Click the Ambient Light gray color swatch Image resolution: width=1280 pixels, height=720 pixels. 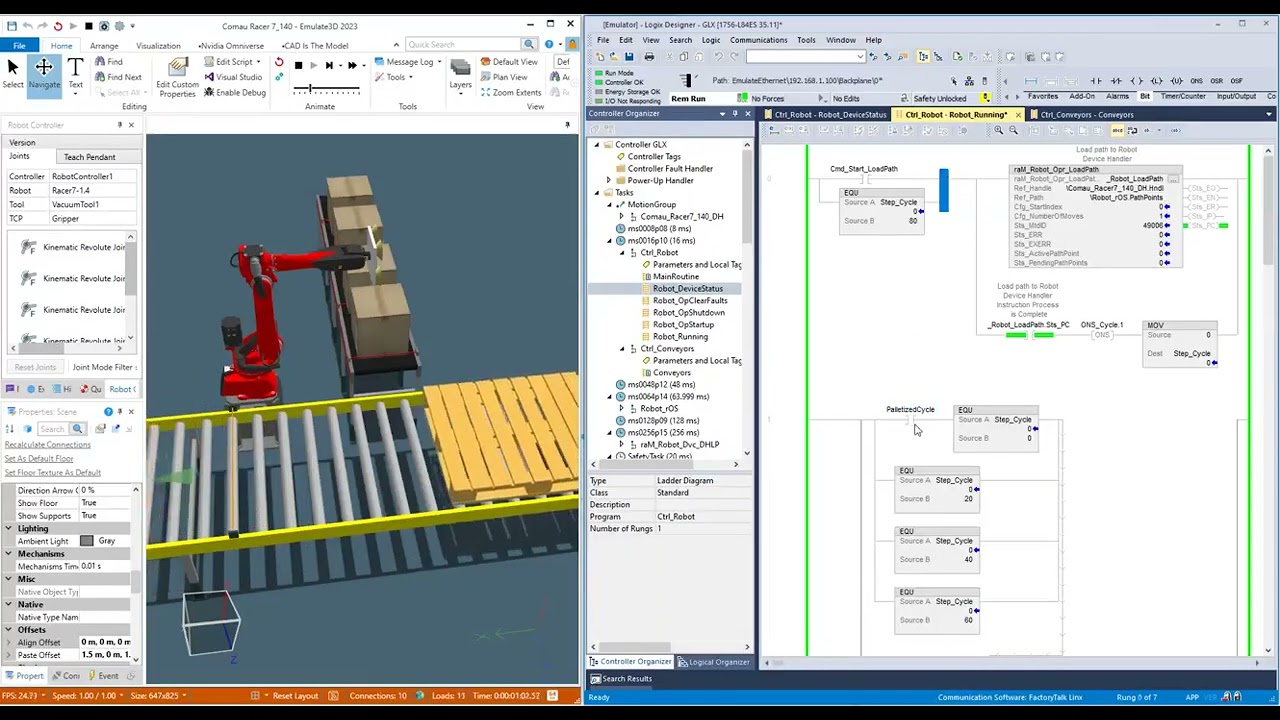click(x=87, y=541)
